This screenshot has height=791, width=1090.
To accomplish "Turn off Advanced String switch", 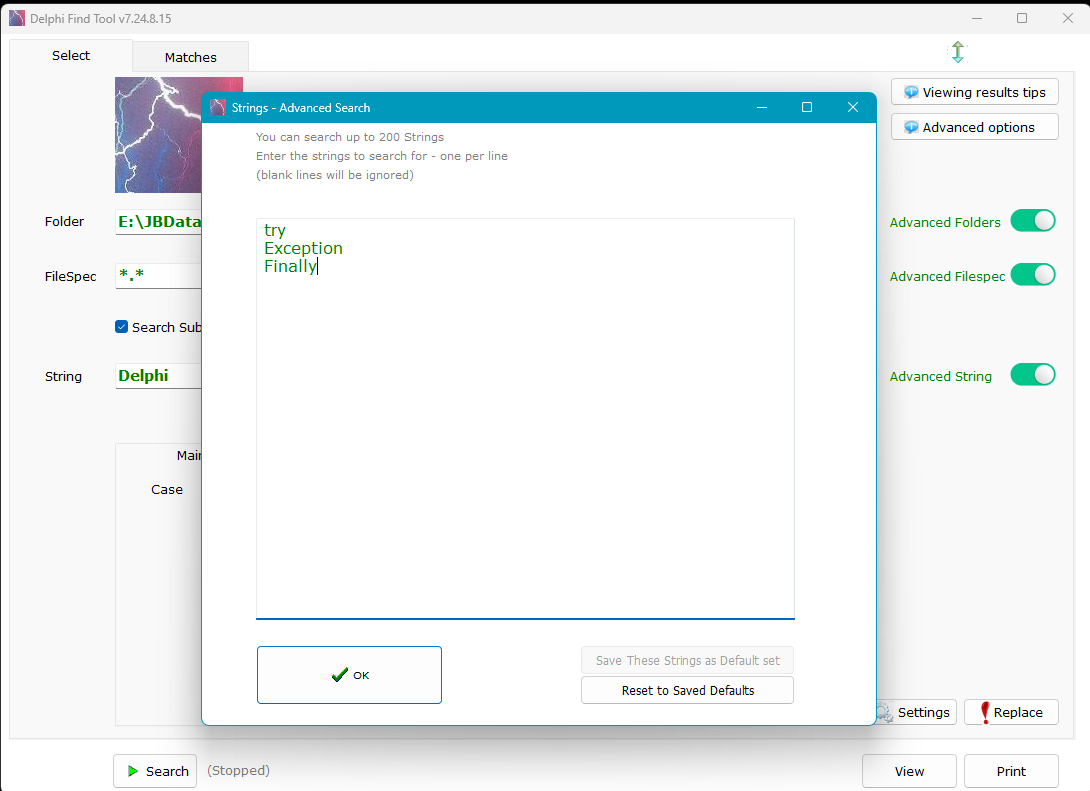I will [1032, 375].
